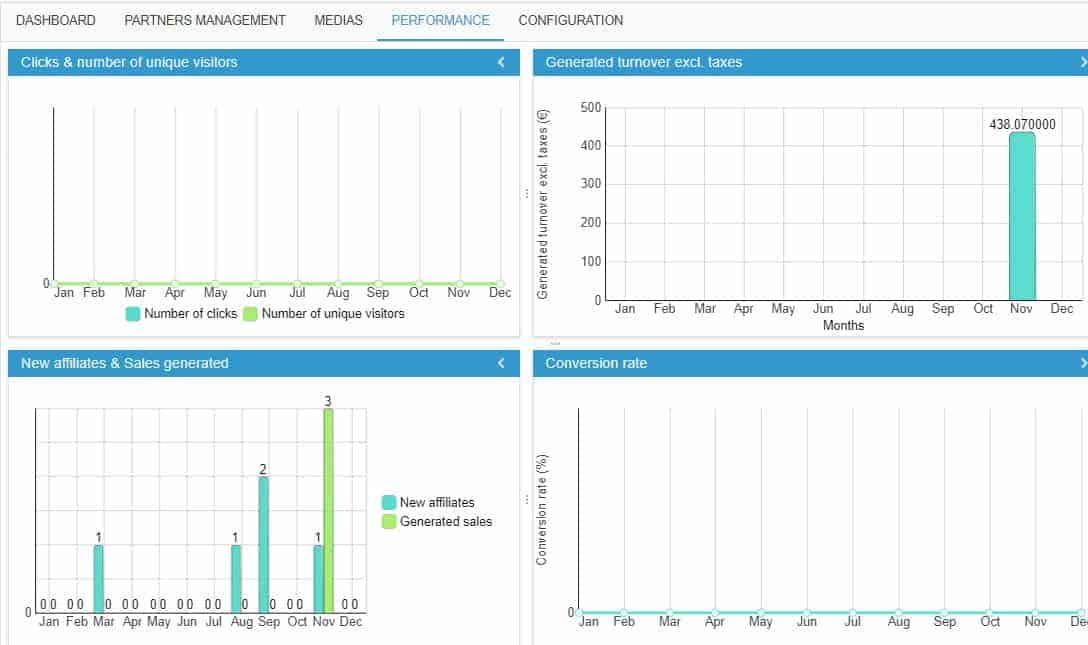Select the Performance tab
This screenshot has width=1088, height=645.
pyautogui.click(x=440, y=20)
